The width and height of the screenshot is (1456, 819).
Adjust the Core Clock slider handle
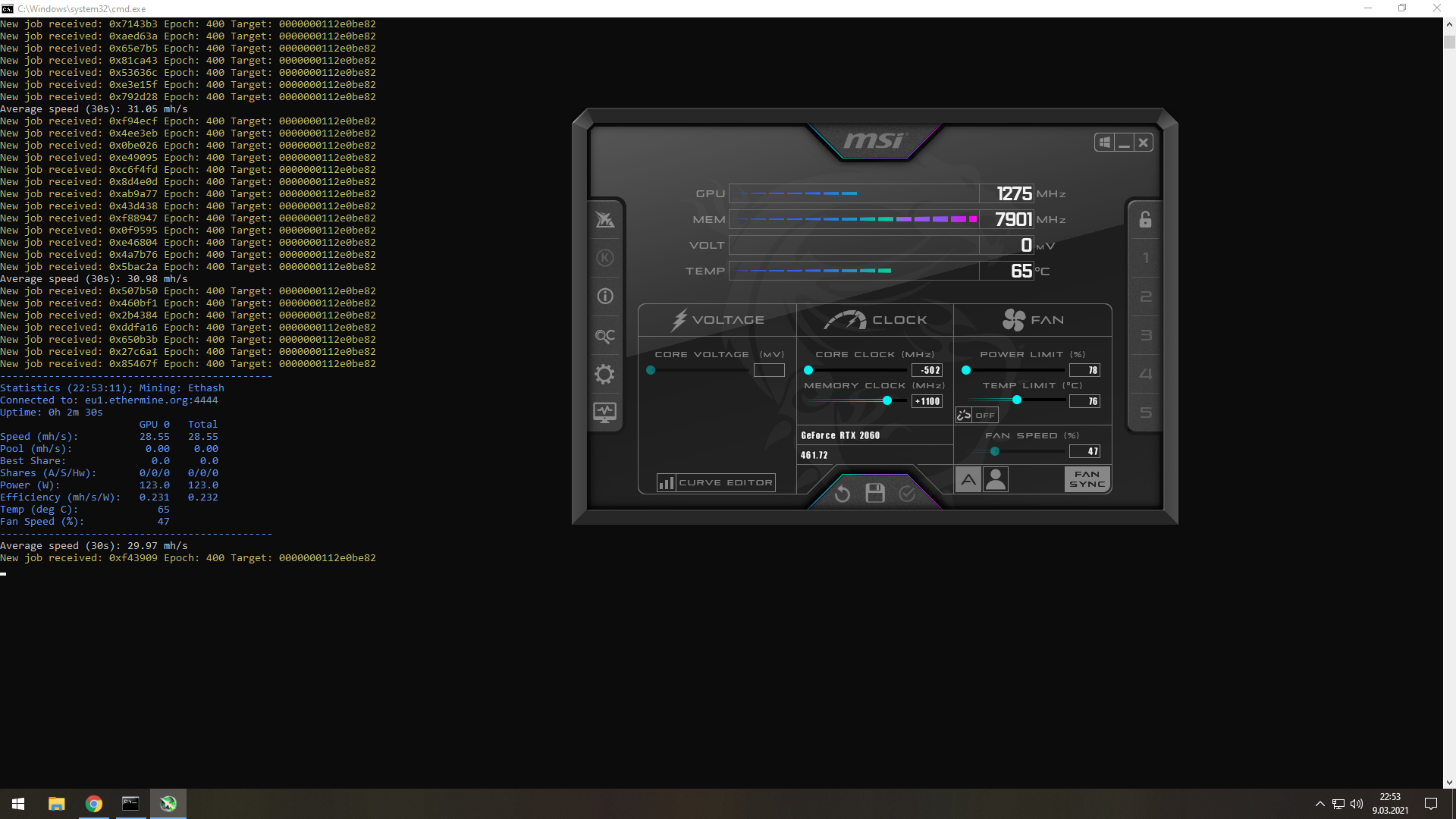pyautogui.click(x=808, y=370)
